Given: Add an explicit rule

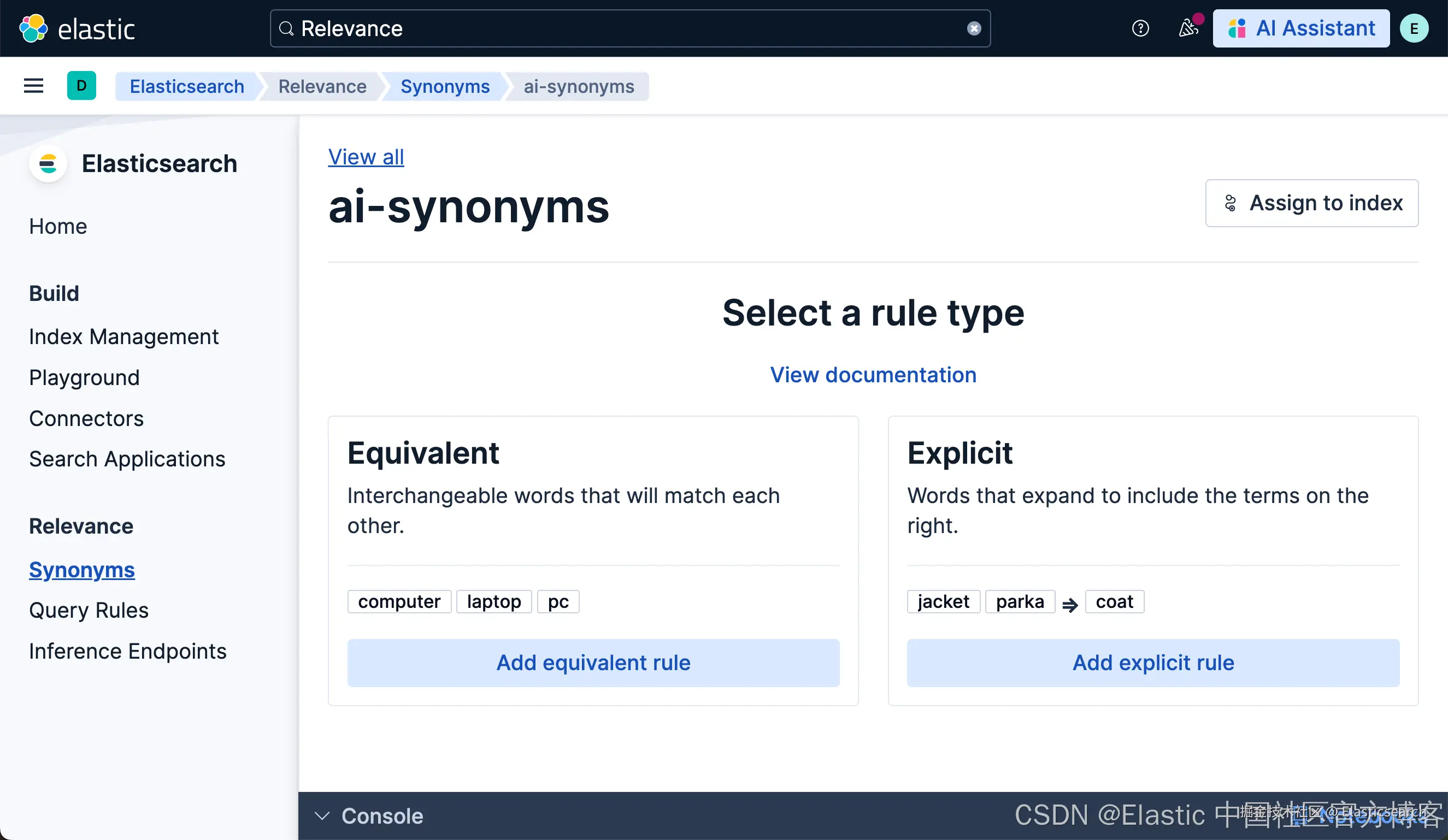Looking at the screenshot, I should tap(1152, 662).
